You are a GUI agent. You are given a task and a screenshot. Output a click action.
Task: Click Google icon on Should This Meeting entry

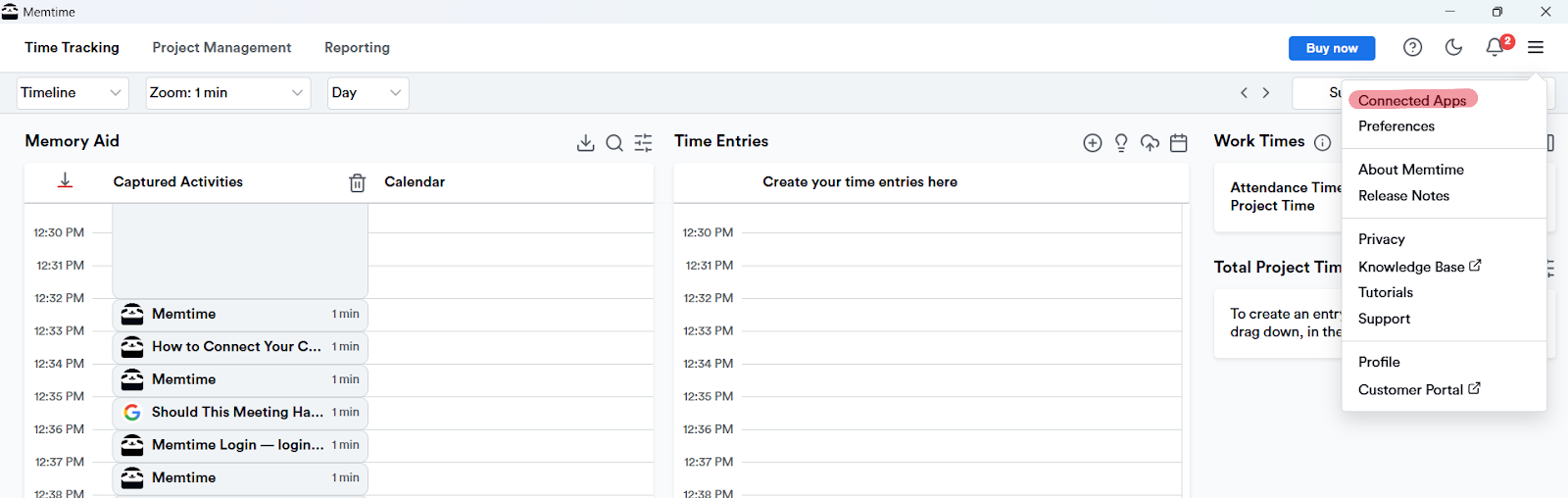[132, 413]
